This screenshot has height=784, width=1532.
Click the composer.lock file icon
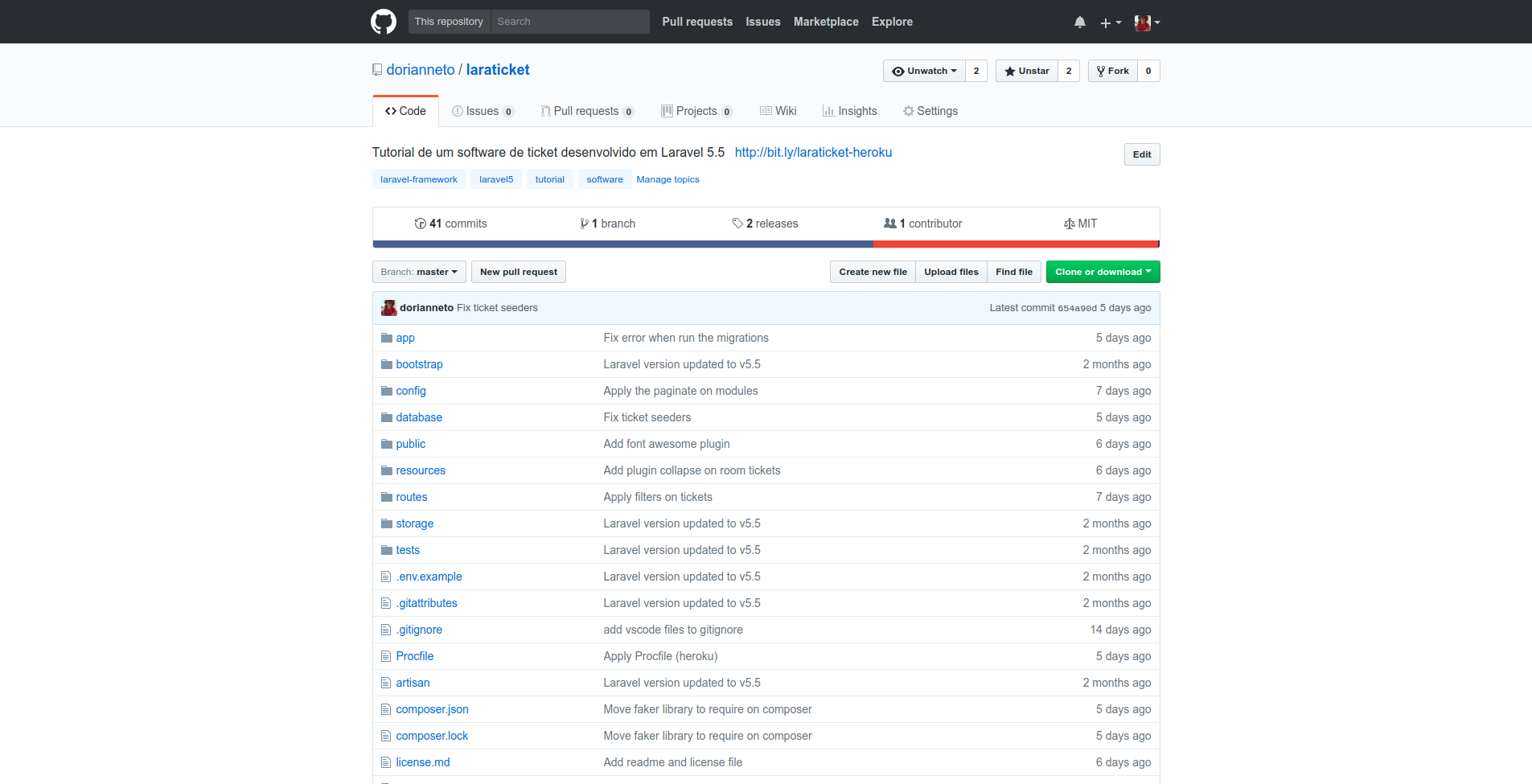(x=386, y=736)
